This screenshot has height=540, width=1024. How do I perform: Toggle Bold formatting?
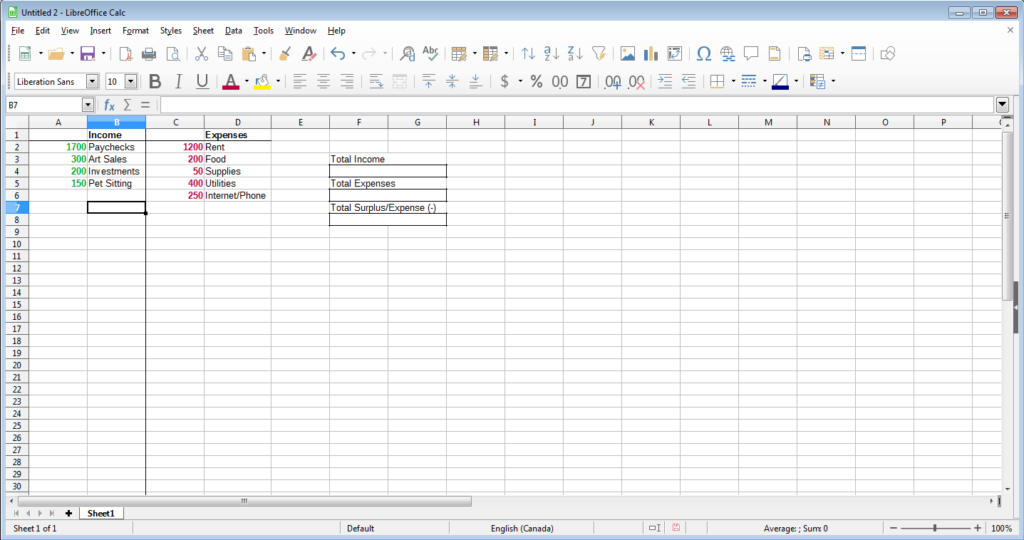point(155,82)
